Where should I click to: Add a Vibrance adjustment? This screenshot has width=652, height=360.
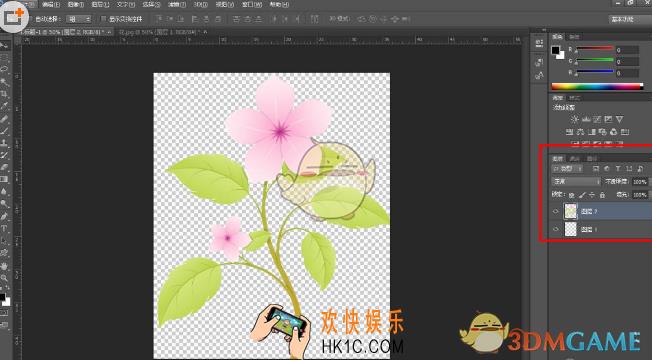(620, 119)
